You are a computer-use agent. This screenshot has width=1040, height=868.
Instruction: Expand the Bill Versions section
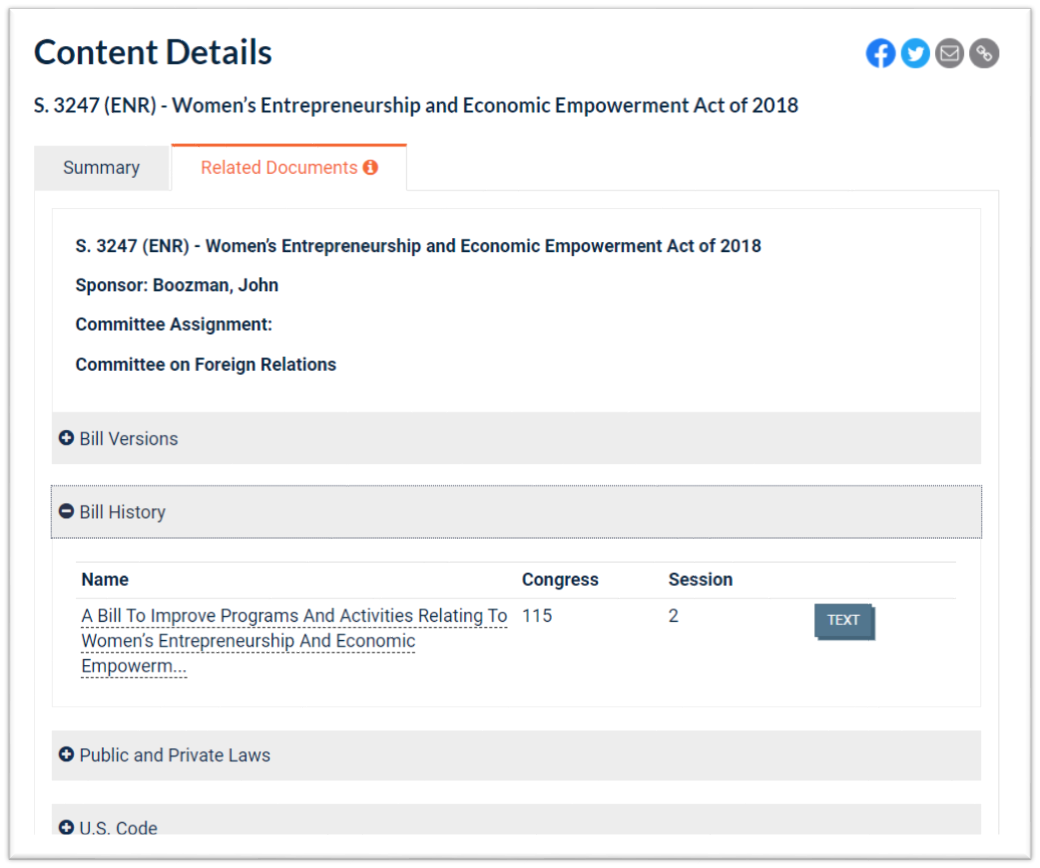click(129, 439)
